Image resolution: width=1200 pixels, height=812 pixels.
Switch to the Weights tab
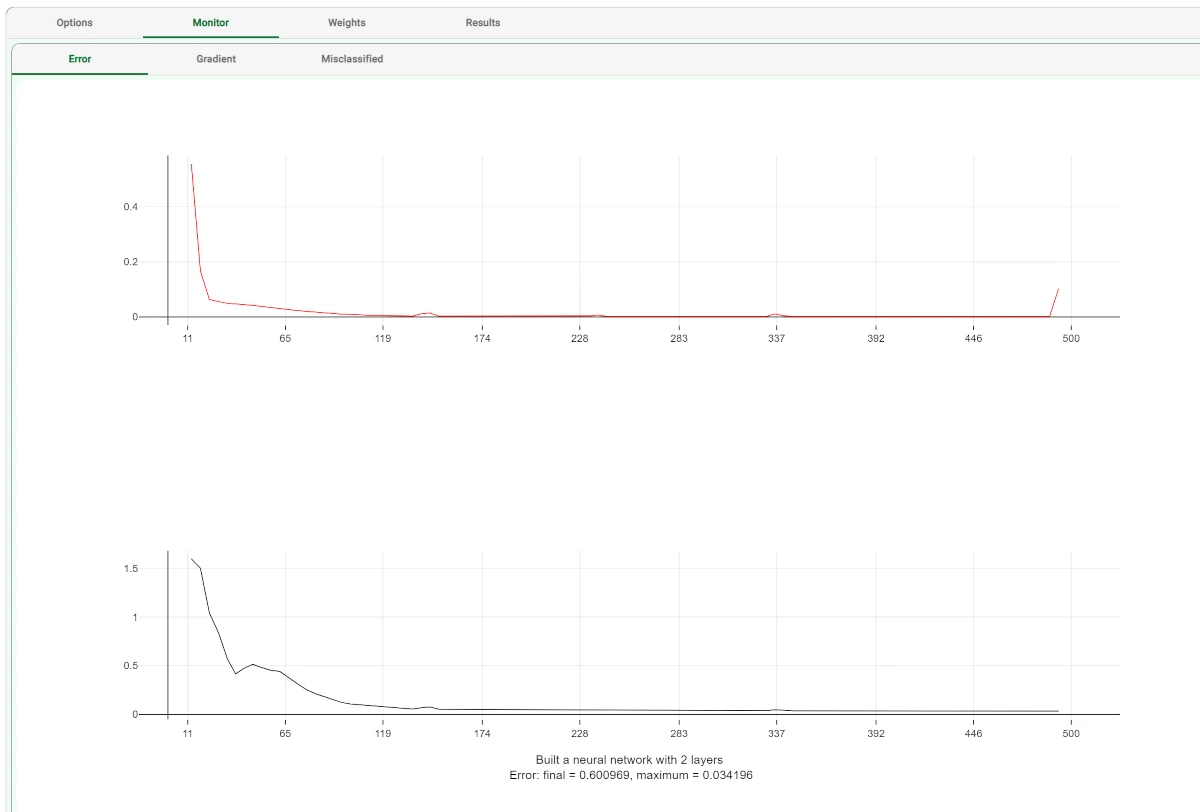(x=347, y=22)
